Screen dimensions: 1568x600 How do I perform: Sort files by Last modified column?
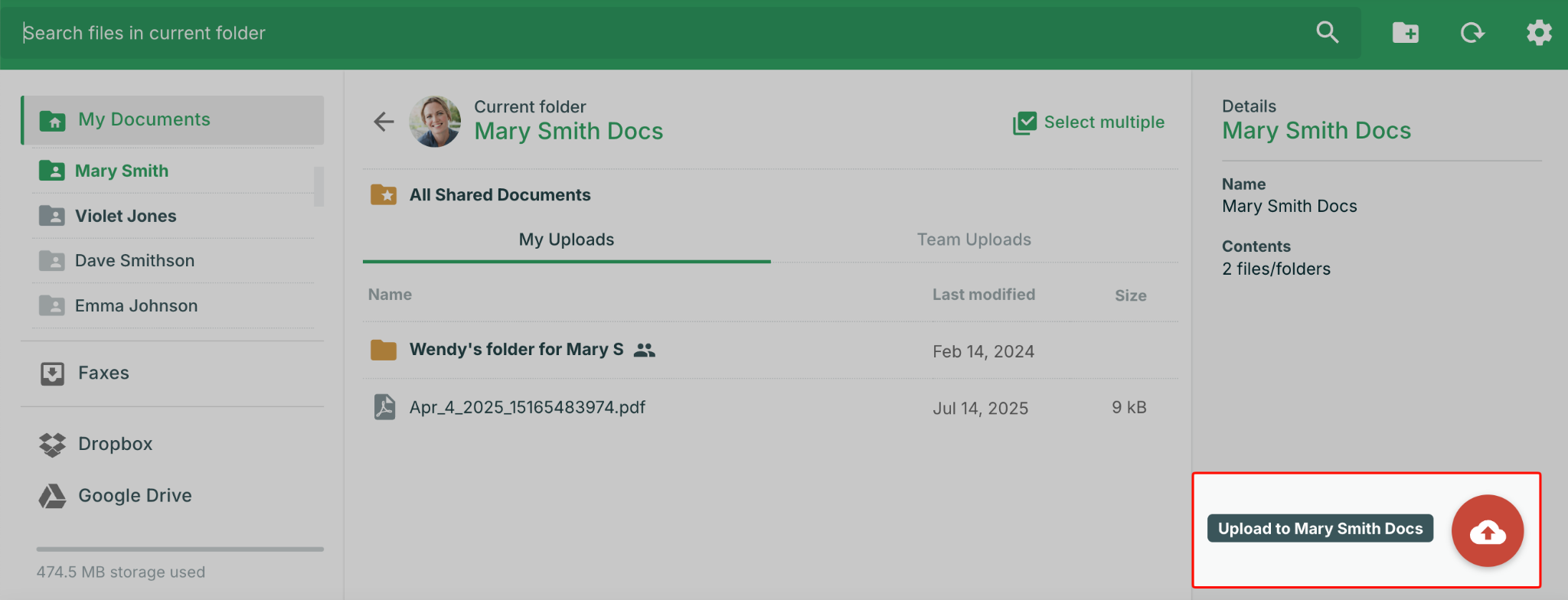click(x=983, y=295)
